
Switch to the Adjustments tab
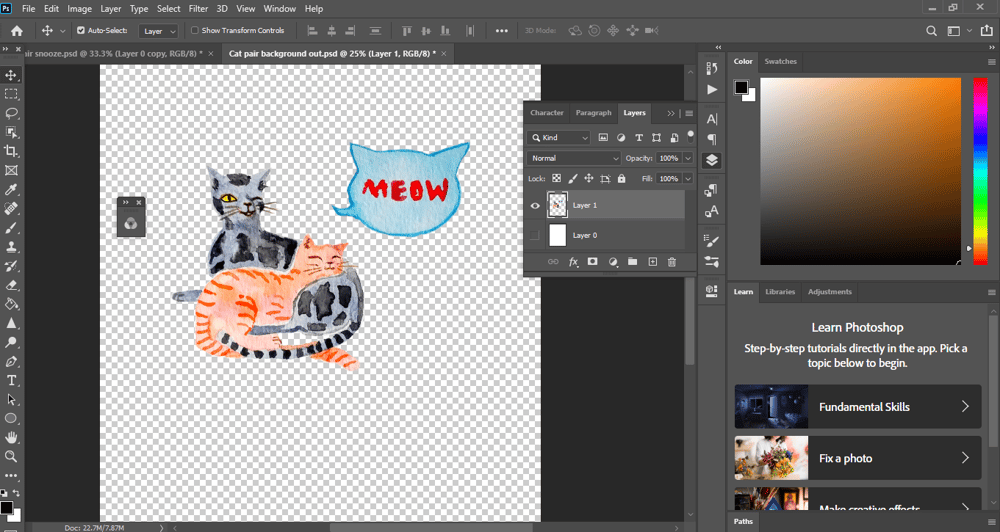[830, 292]
